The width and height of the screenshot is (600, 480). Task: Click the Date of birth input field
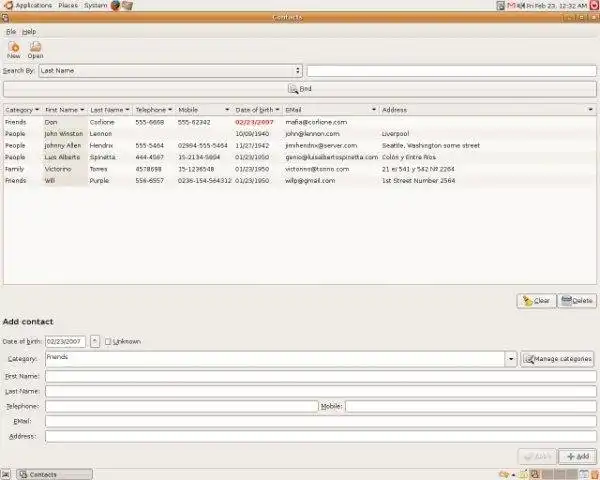[x=65, y=341]
